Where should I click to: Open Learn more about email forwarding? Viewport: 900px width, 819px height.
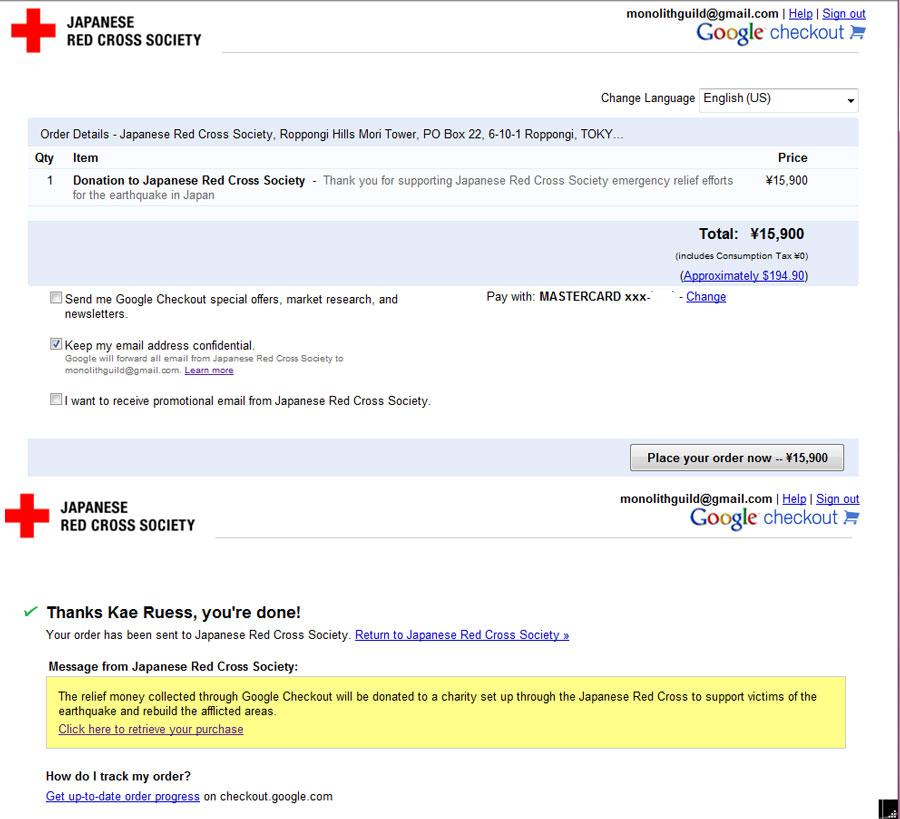pos(209,371)
